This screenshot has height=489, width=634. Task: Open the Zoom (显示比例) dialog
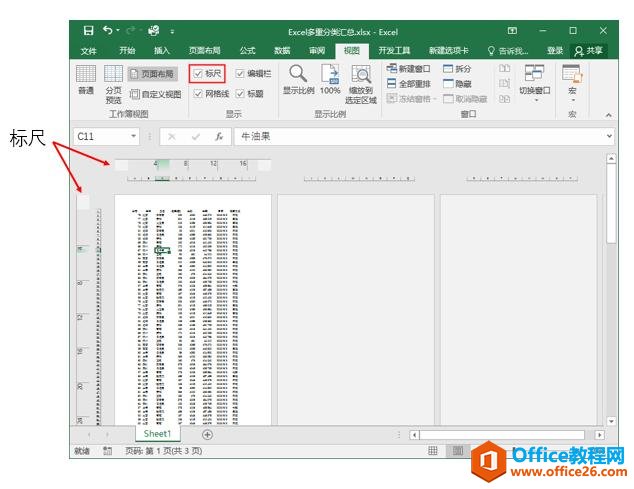[x=298, y=80]
